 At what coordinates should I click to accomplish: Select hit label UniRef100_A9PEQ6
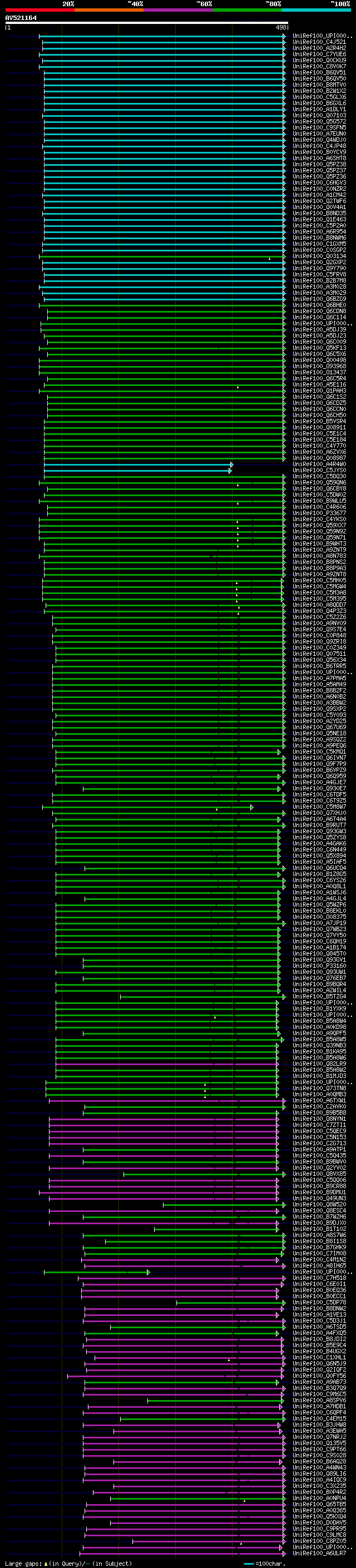point(319,746)
